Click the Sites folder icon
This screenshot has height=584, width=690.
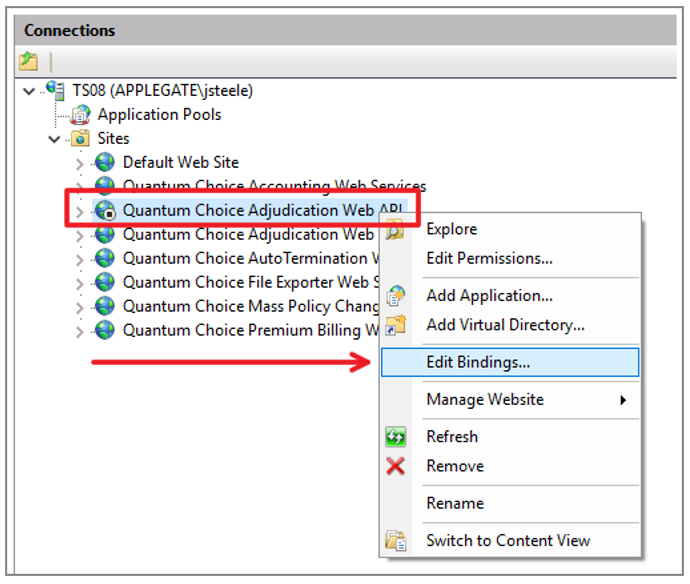point(81,138)
